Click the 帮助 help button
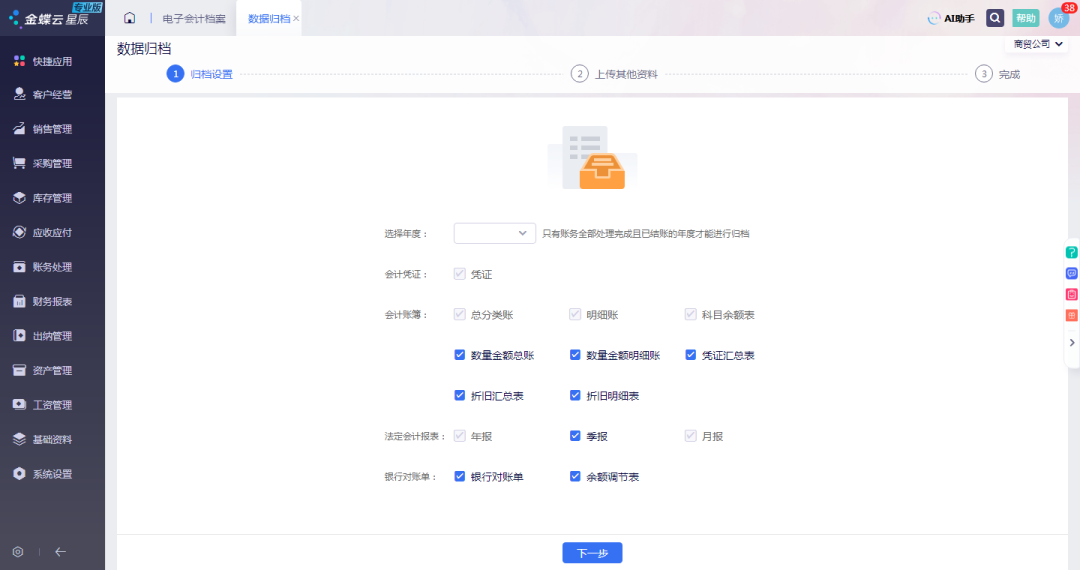1080x570 pixels. [1026, 18]
